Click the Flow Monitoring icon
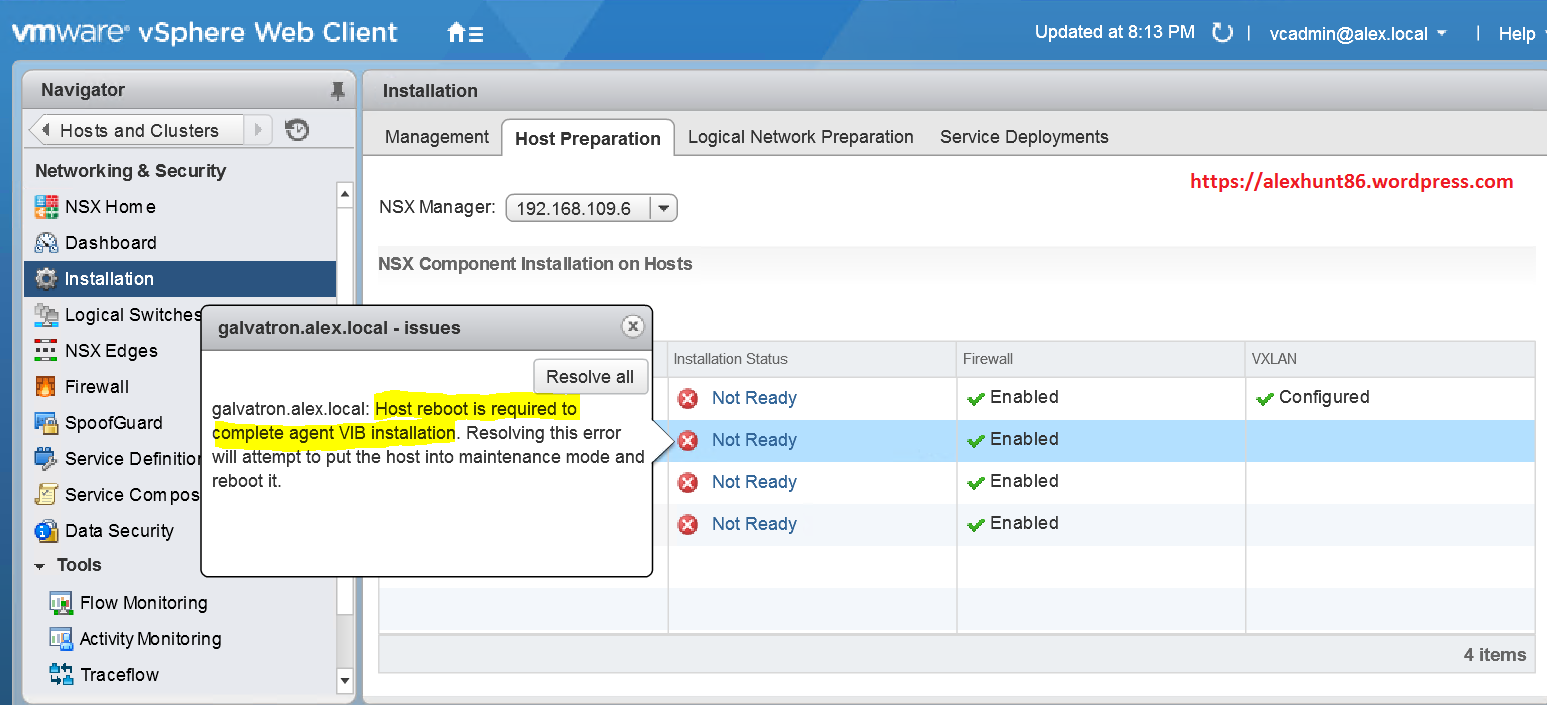 (x=61, y=603)
